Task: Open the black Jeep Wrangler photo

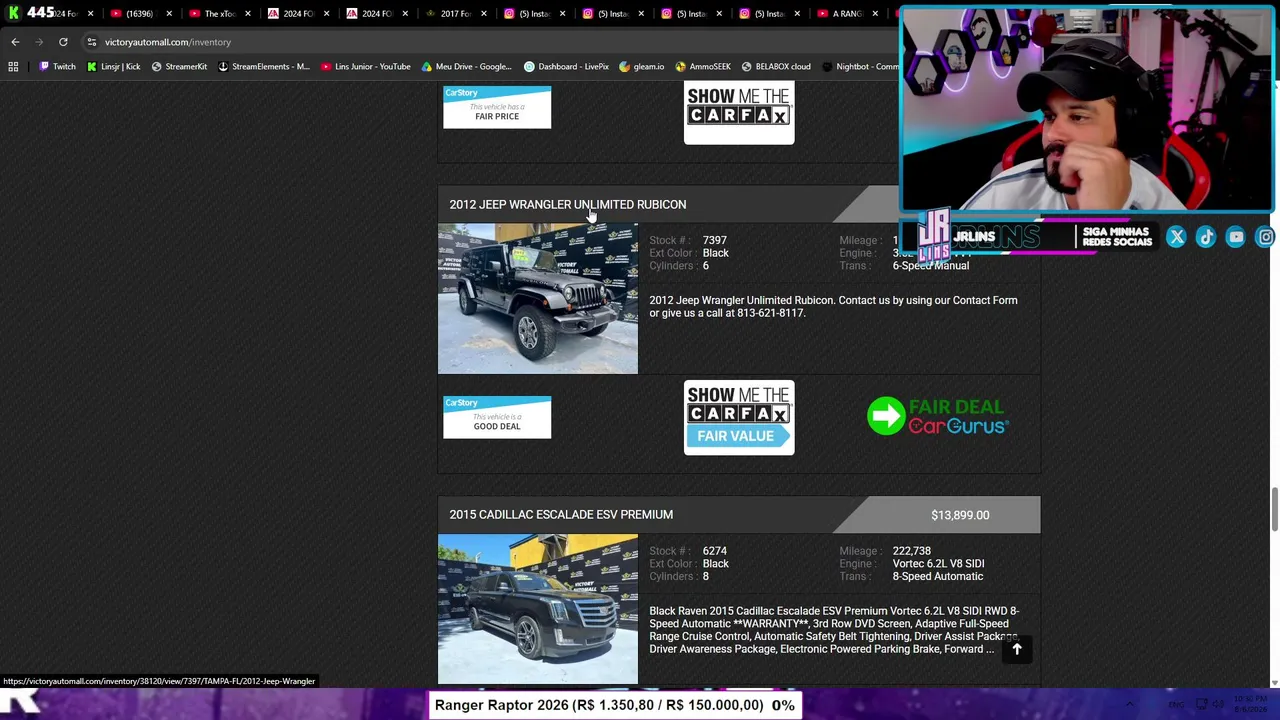Action: 538,299
